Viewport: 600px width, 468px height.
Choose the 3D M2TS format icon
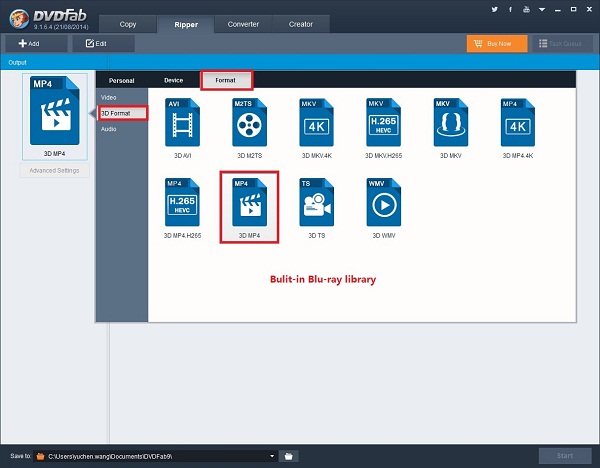click(x=249, y=122)
